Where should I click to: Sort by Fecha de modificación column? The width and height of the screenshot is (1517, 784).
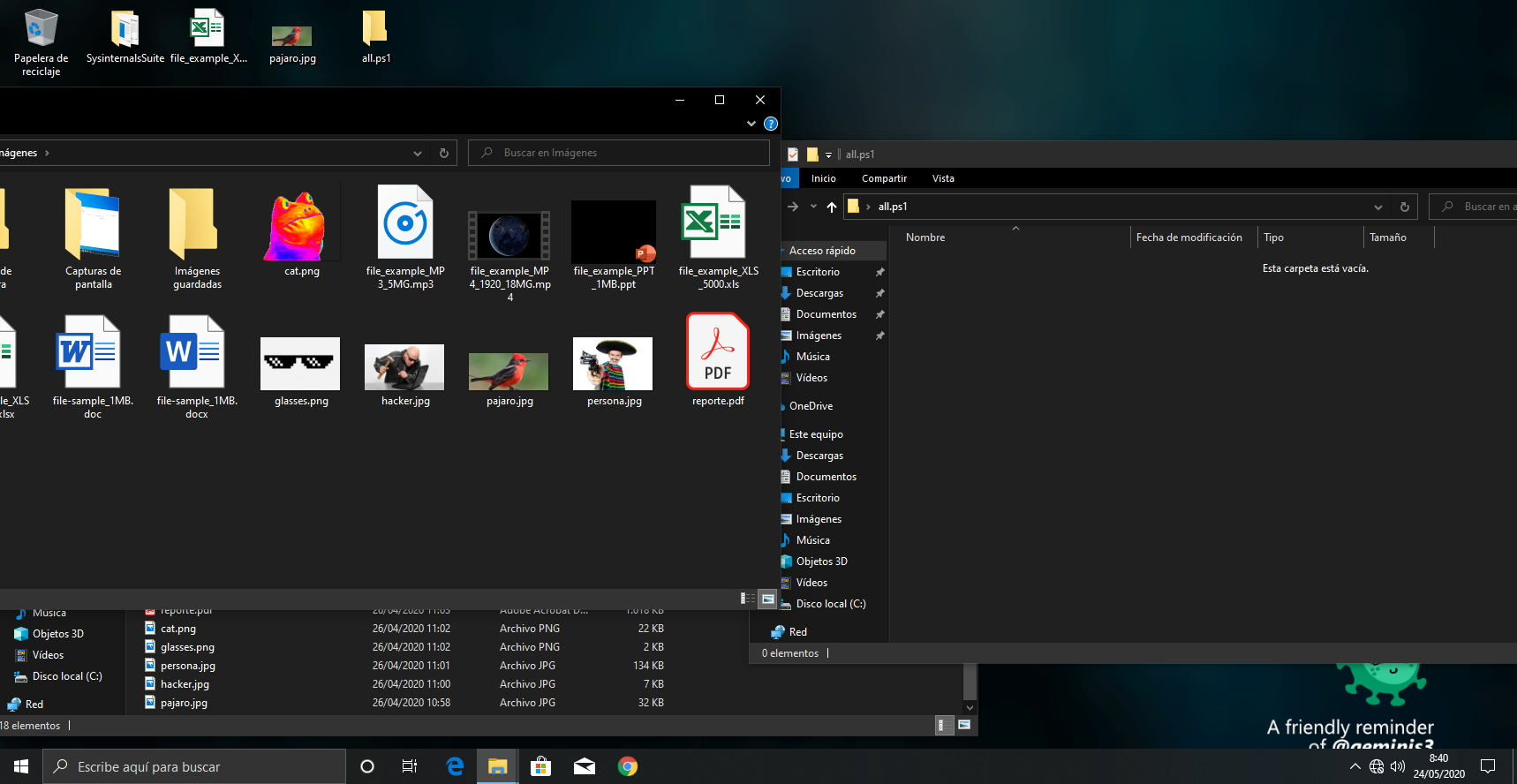[x=1189, y=237]
